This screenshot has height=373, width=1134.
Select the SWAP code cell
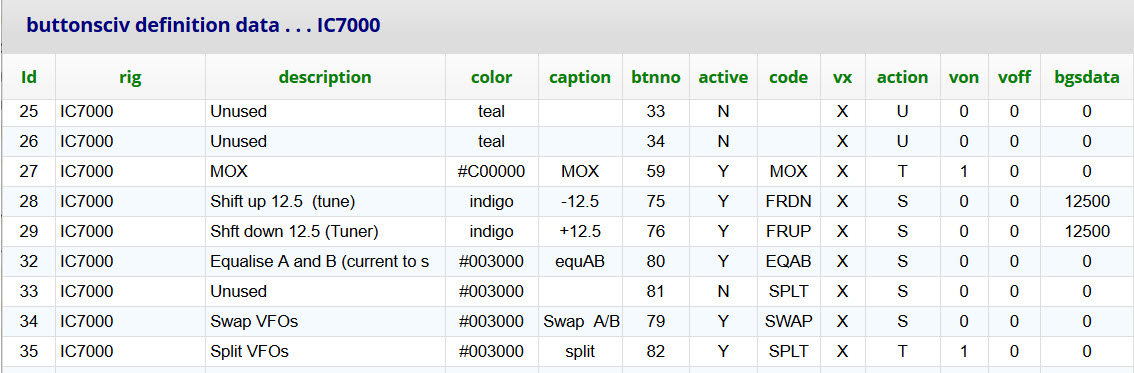pos(788,322)
